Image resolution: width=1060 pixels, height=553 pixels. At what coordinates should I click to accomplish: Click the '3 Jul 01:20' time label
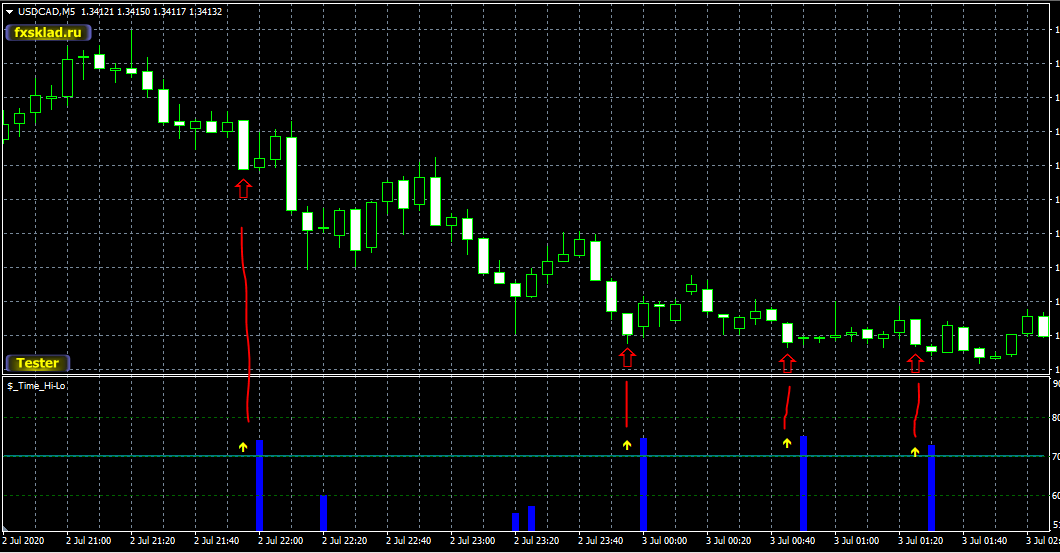[921, 541]
